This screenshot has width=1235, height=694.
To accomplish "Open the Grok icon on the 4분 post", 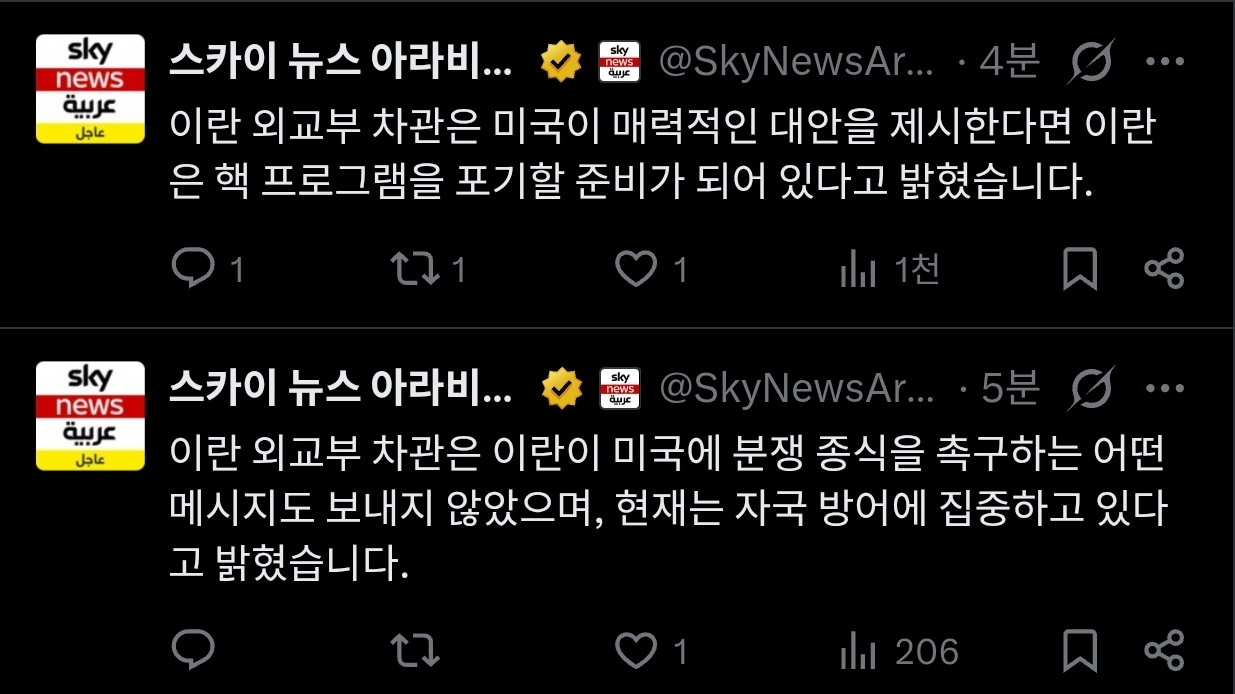I will [1091, 63].
